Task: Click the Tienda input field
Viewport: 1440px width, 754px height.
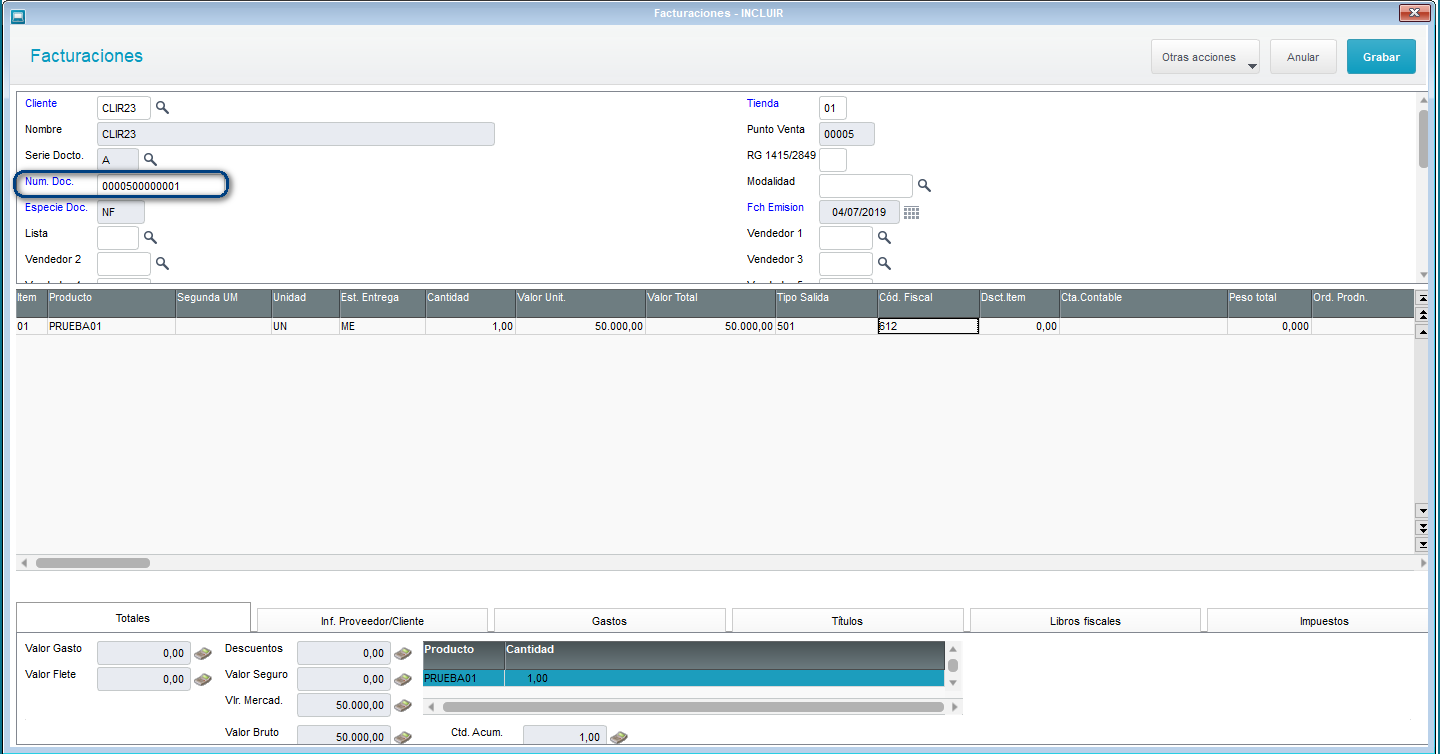Action: click(x=833, y=108)
